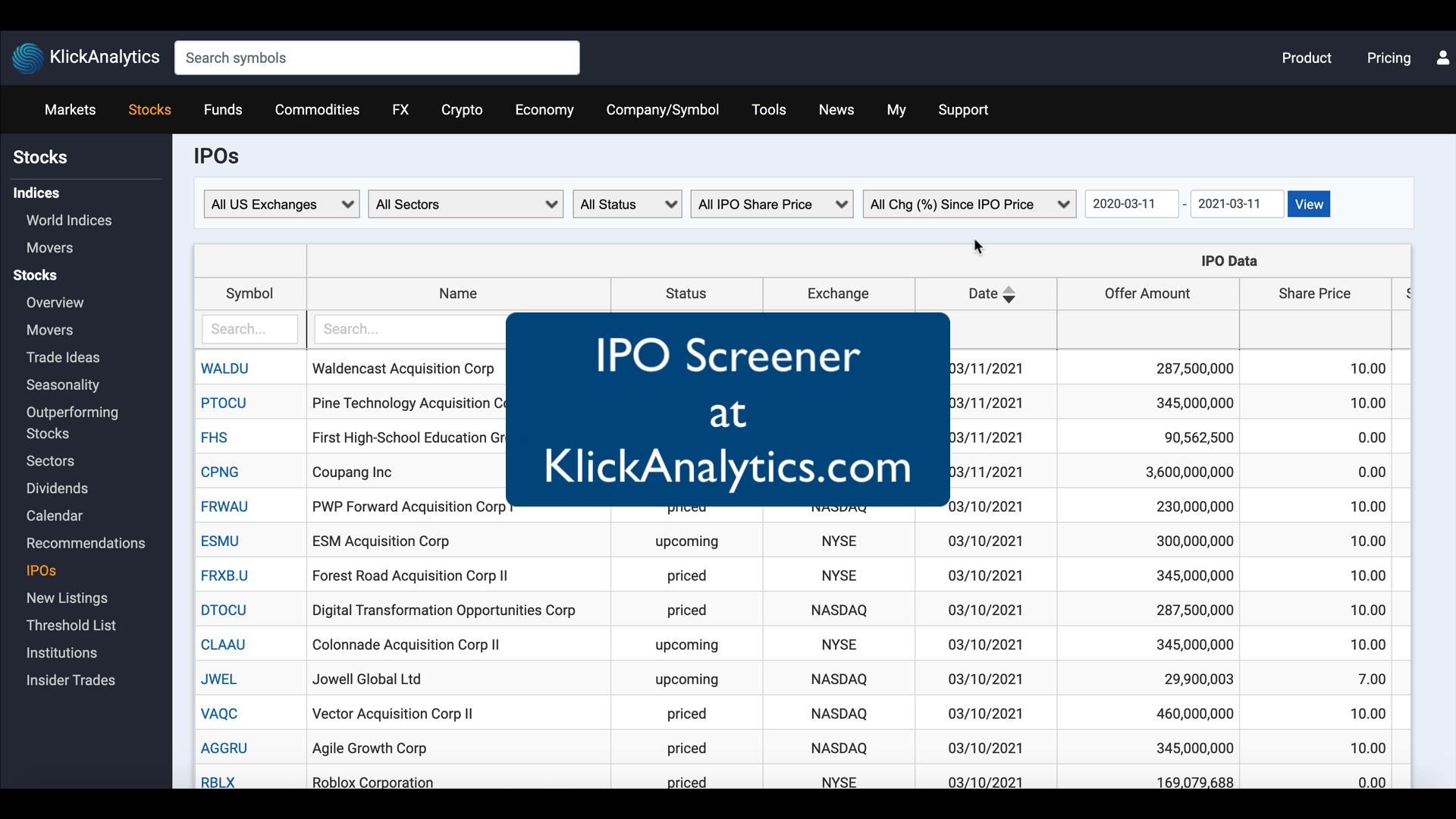Open the JWEL symbol link

pyautogui.click(x=218, y=679)
